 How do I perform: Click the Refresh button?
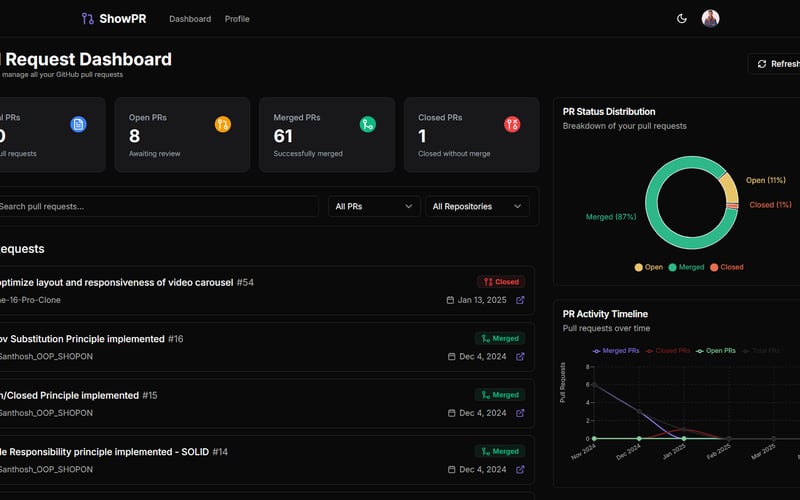(774, 64)
